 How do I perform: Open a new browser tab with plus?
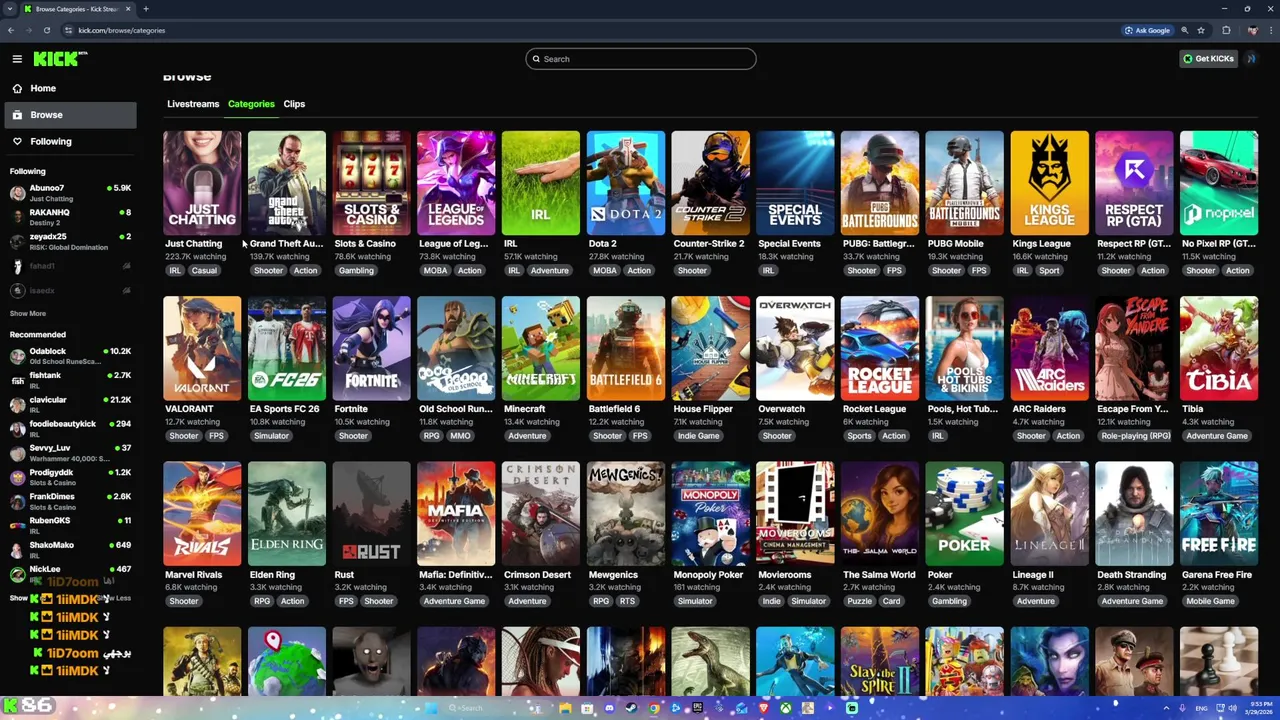tap(145, 9)
